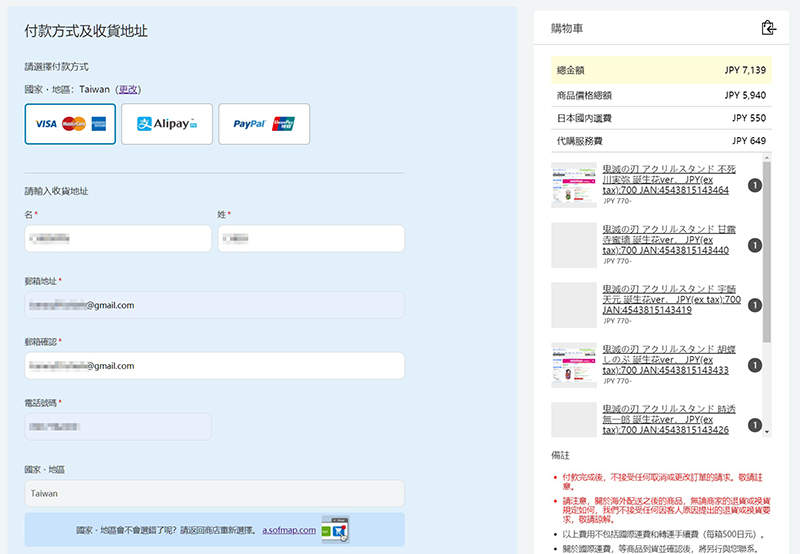Image resolution: width=800 pixels, height=554 pixels.
Task: Click the shop return icon beside a.sofmap.com
Action: tap(334, 530)
